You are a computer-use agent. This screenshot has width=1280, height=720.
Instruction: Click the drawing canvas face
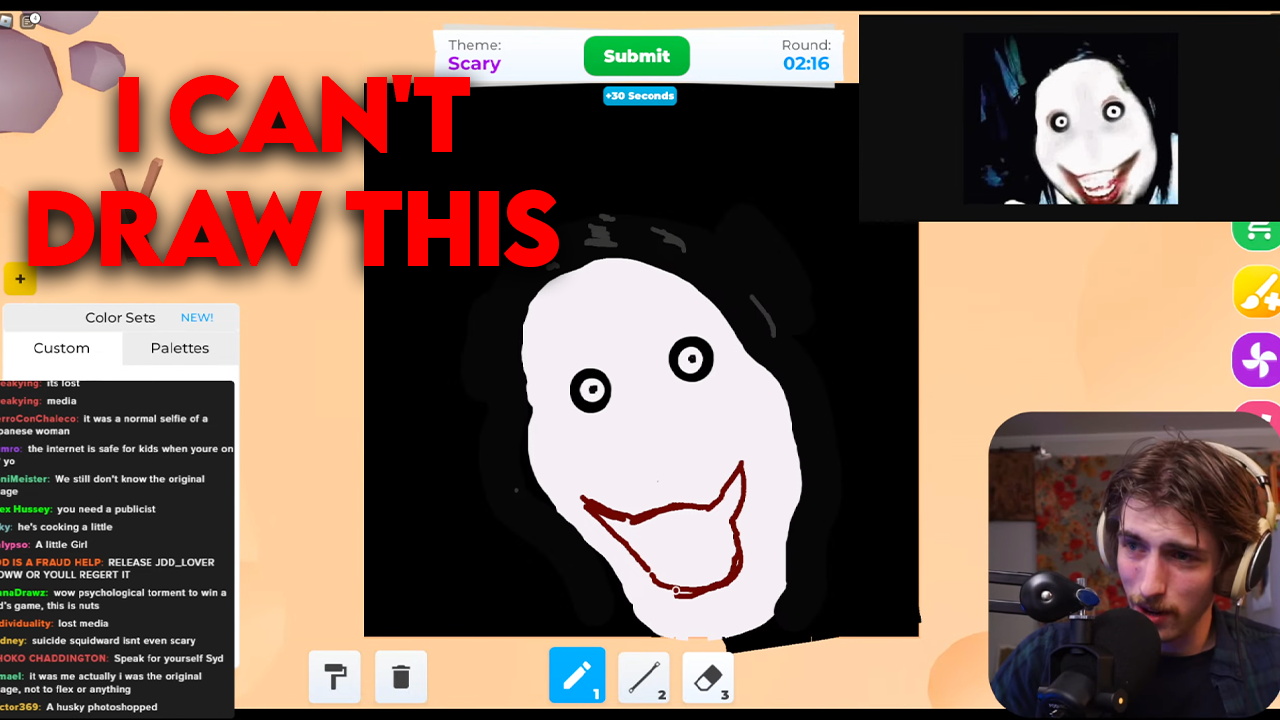(640, 420)
